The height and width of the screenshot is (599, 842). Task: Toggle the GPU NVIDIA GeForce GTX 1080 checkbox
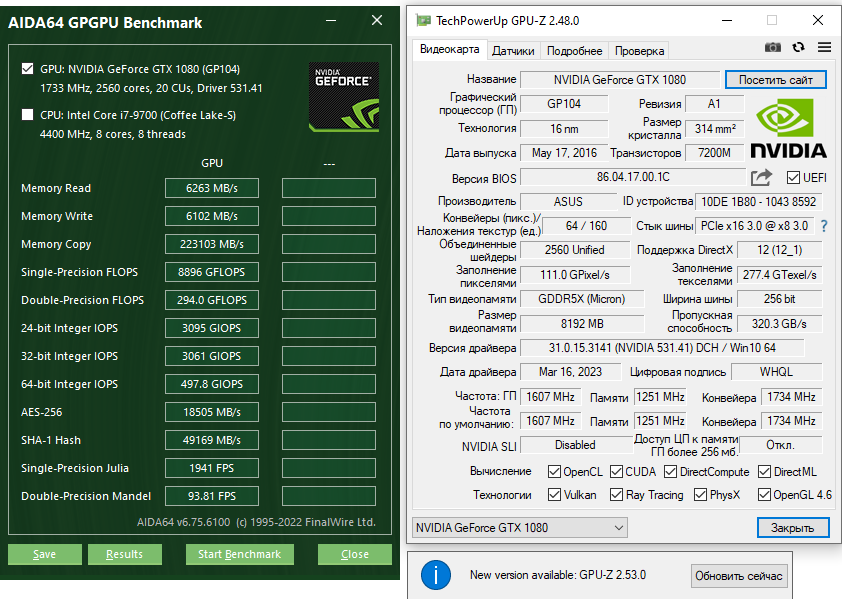tap(27, 69)
